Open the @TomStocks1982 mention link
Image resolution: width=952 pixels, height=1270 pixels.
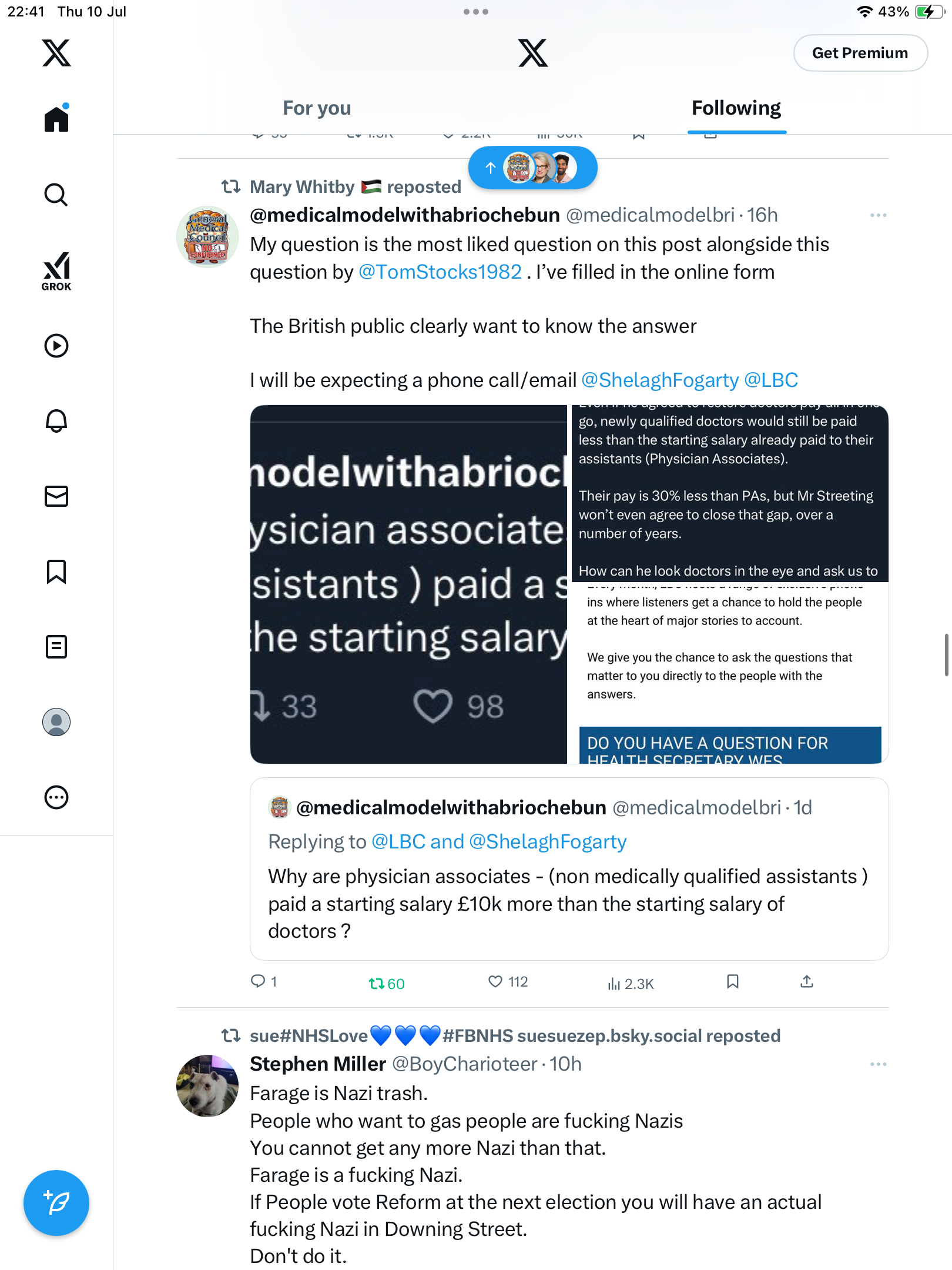point(440,272)
